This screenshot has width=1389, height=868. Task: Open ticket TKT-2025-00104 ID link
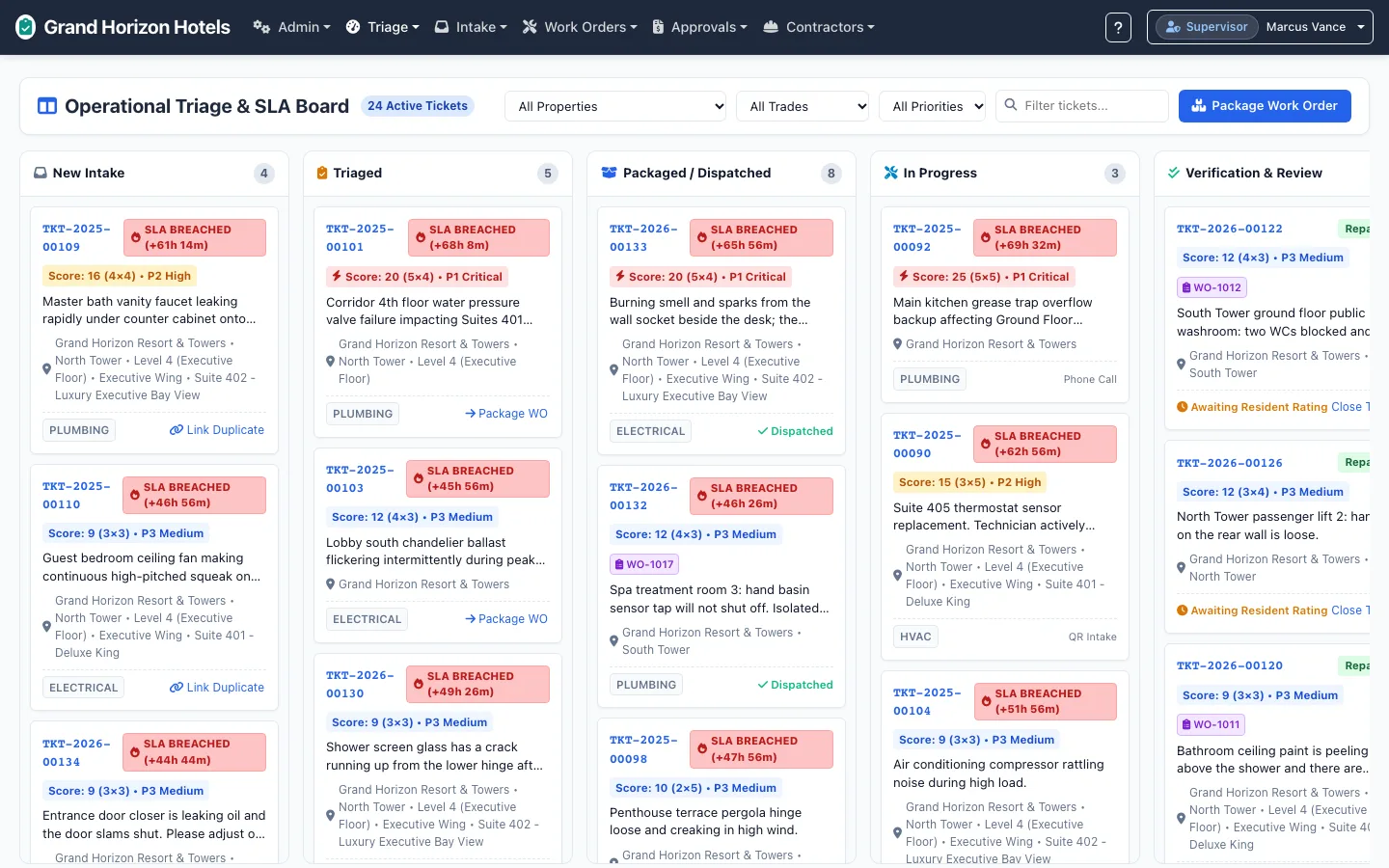click(927, 702)
